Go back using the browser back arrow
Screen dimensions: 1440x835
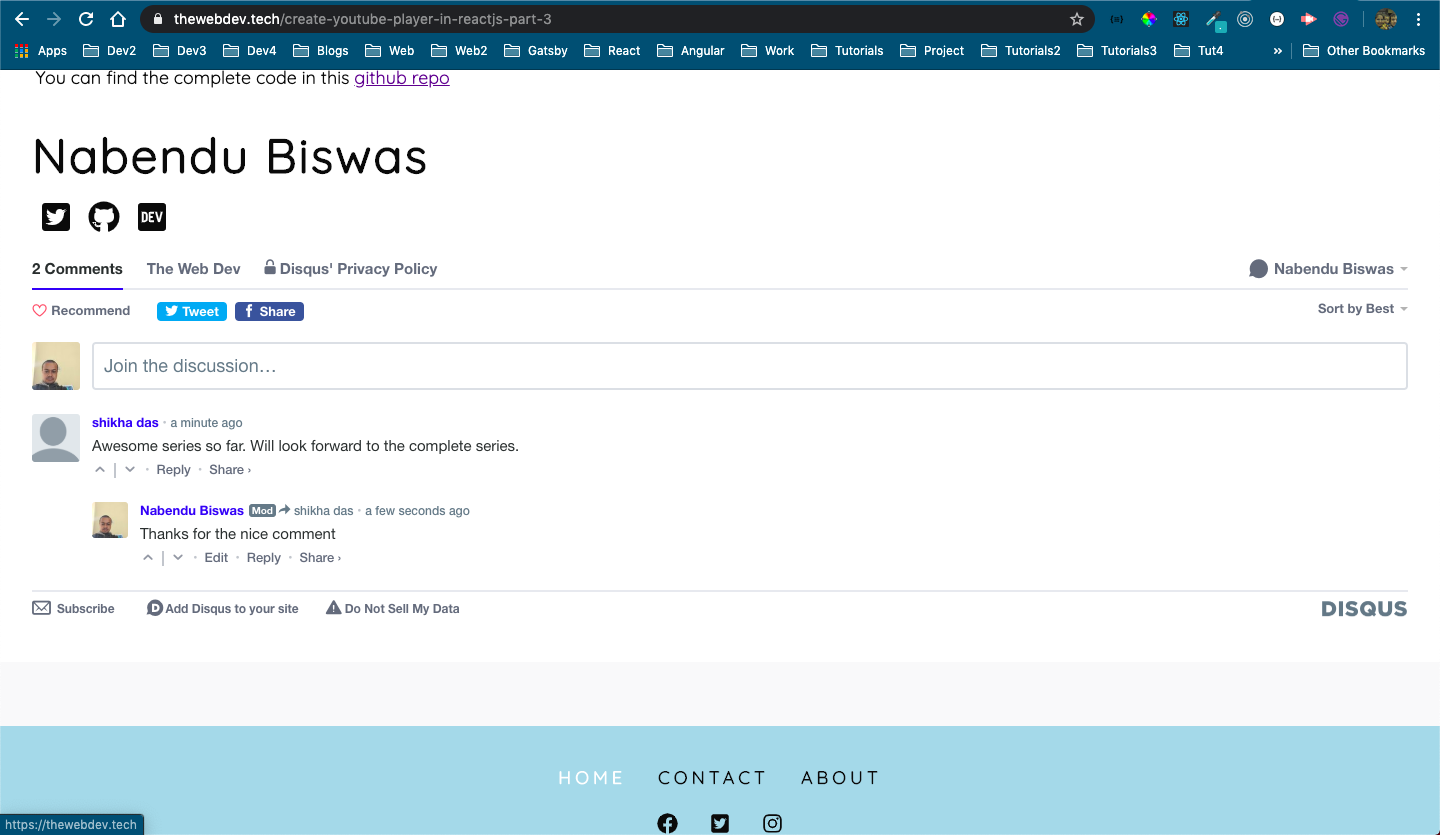22,19
